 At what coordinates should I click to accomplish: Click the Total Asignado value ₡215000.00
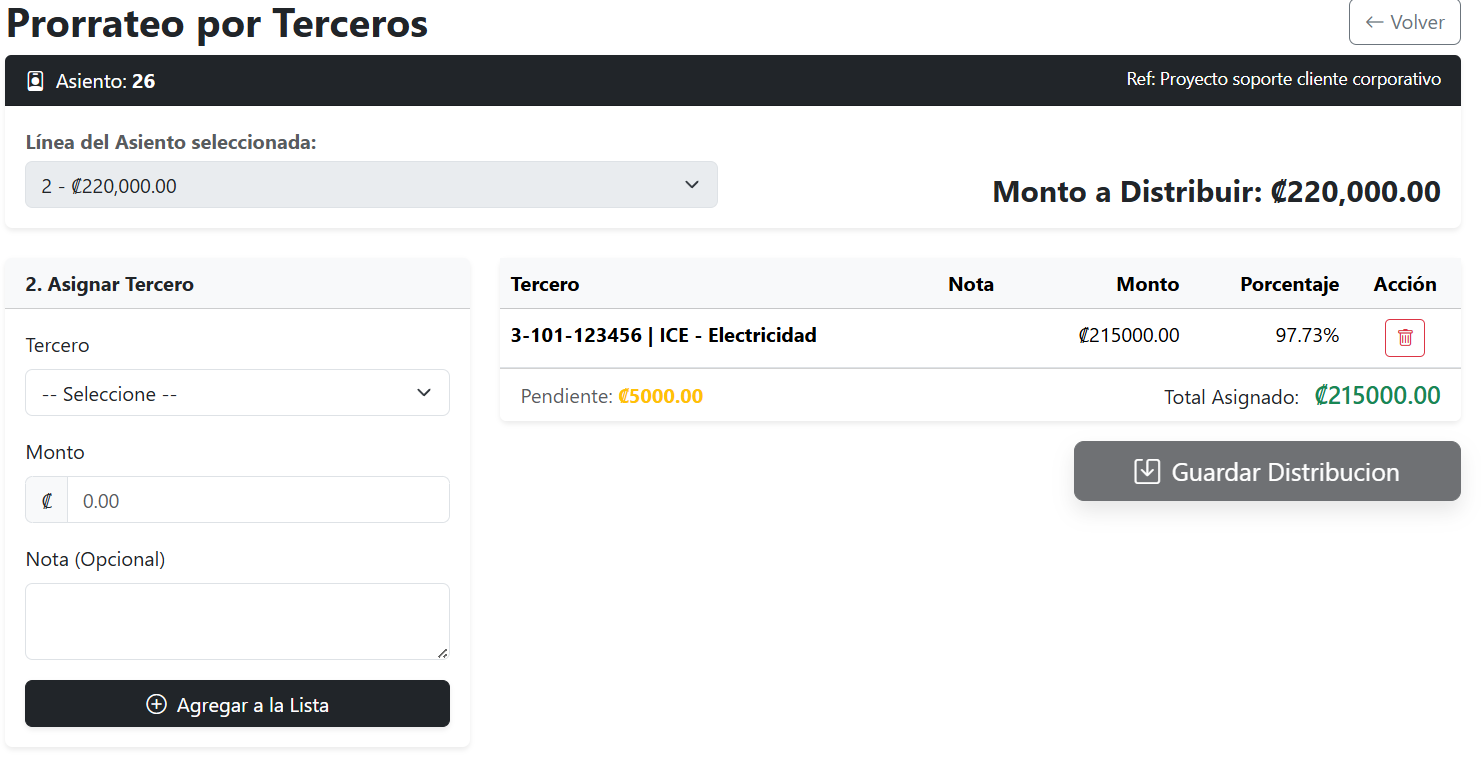[x=1377, y=395]
